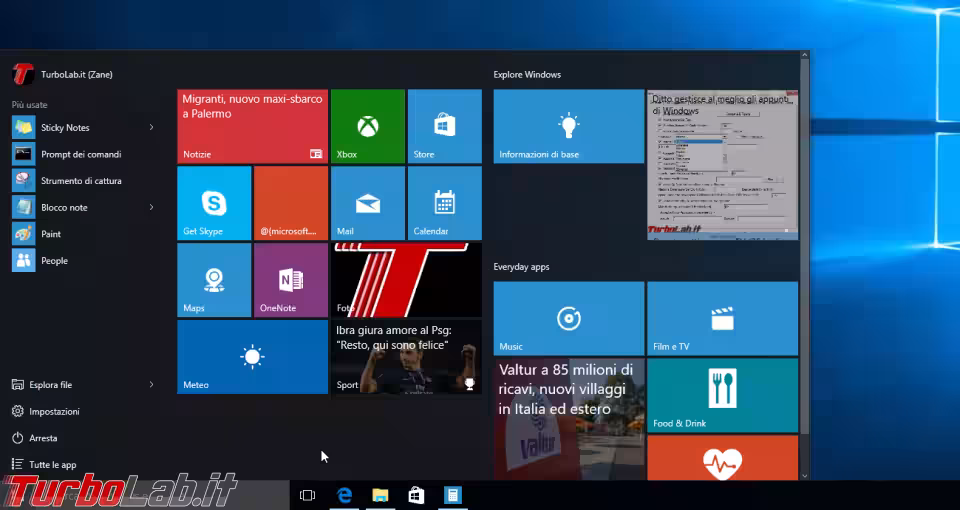Screen dimensions: 960x510
Task: Open the Xbox tile
Action: (x=368, y=126)
